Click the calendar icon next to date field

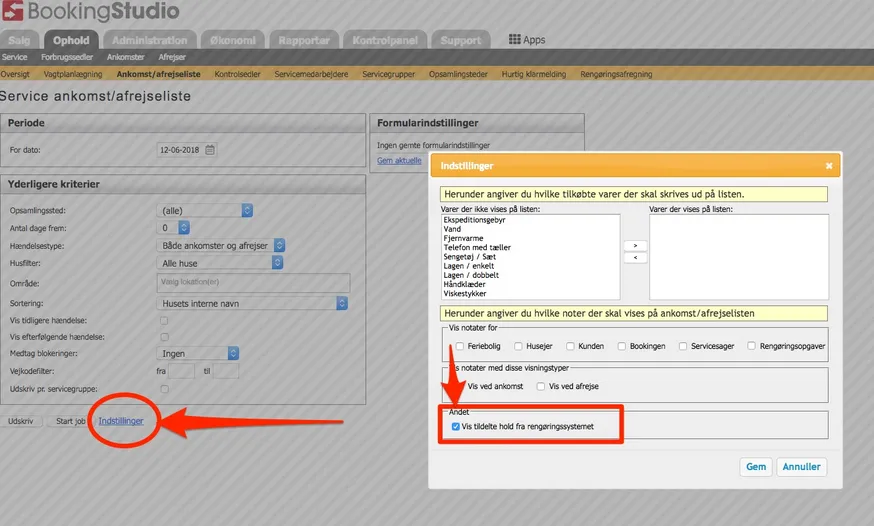tap(210, 150)
